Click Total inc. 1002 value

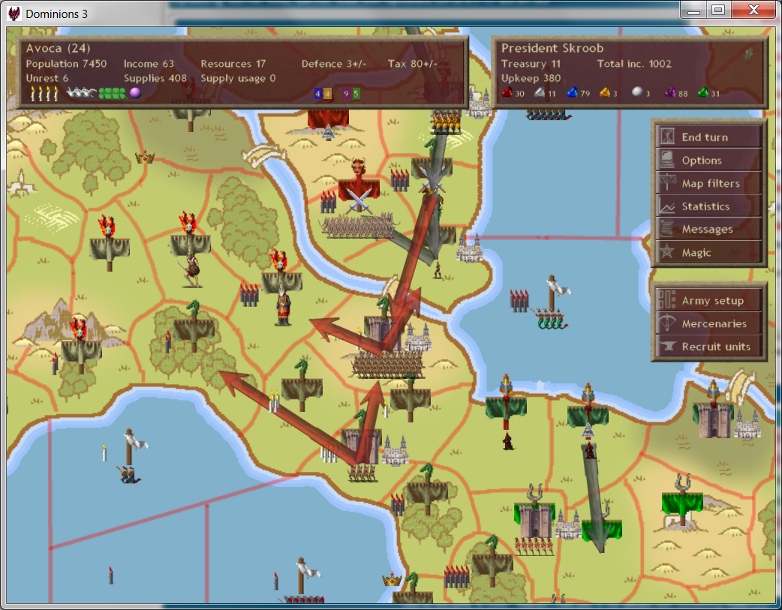click(x=634, y=64)
